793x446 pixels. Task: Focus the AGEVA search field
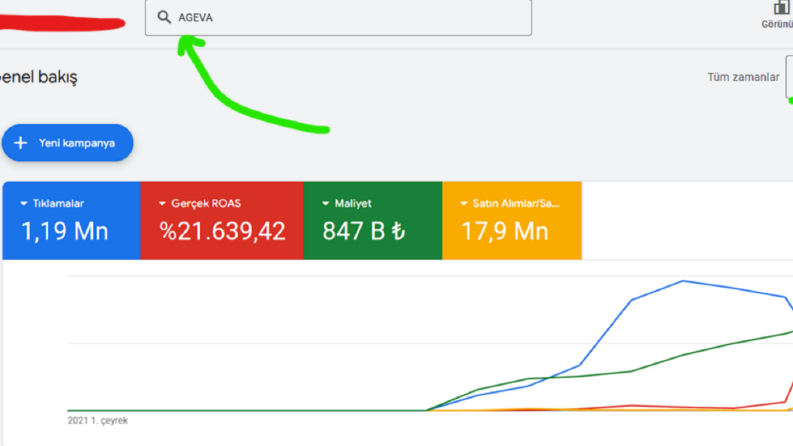coord(338,17)
